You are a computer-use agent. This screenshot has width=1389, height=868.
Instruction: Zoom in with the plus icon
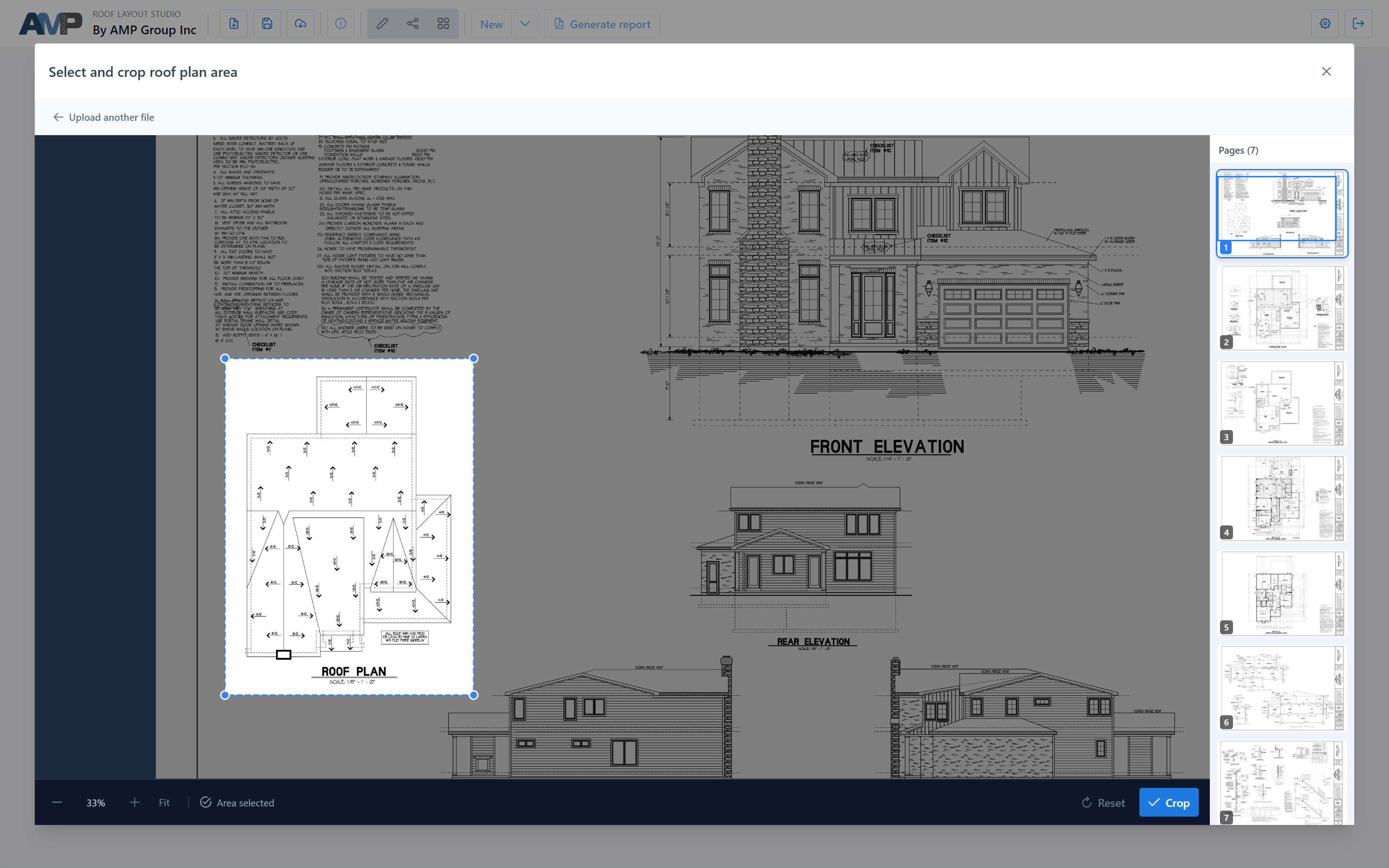pyautogui.click(x=134, y=802)
